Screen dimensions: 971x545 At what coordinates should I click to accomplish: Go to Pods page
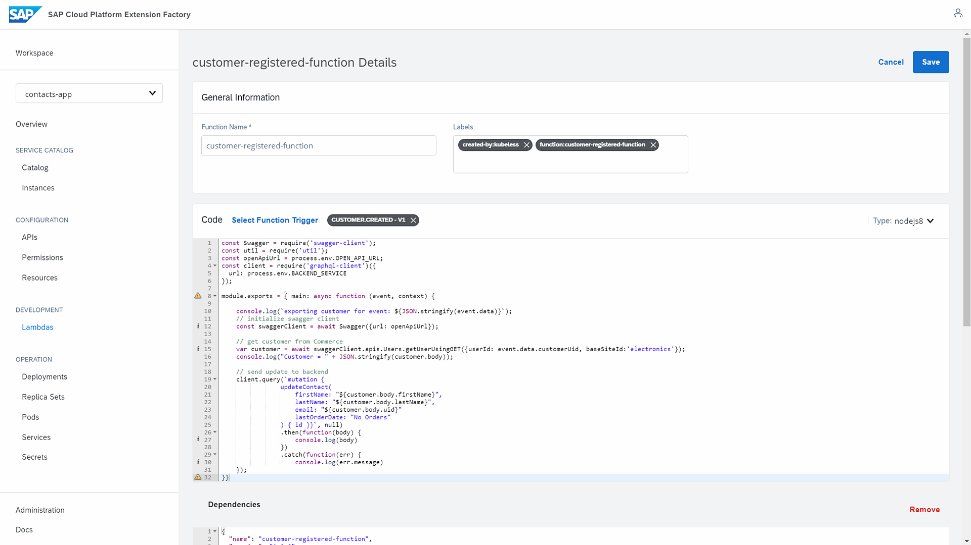tap(30, 417)
